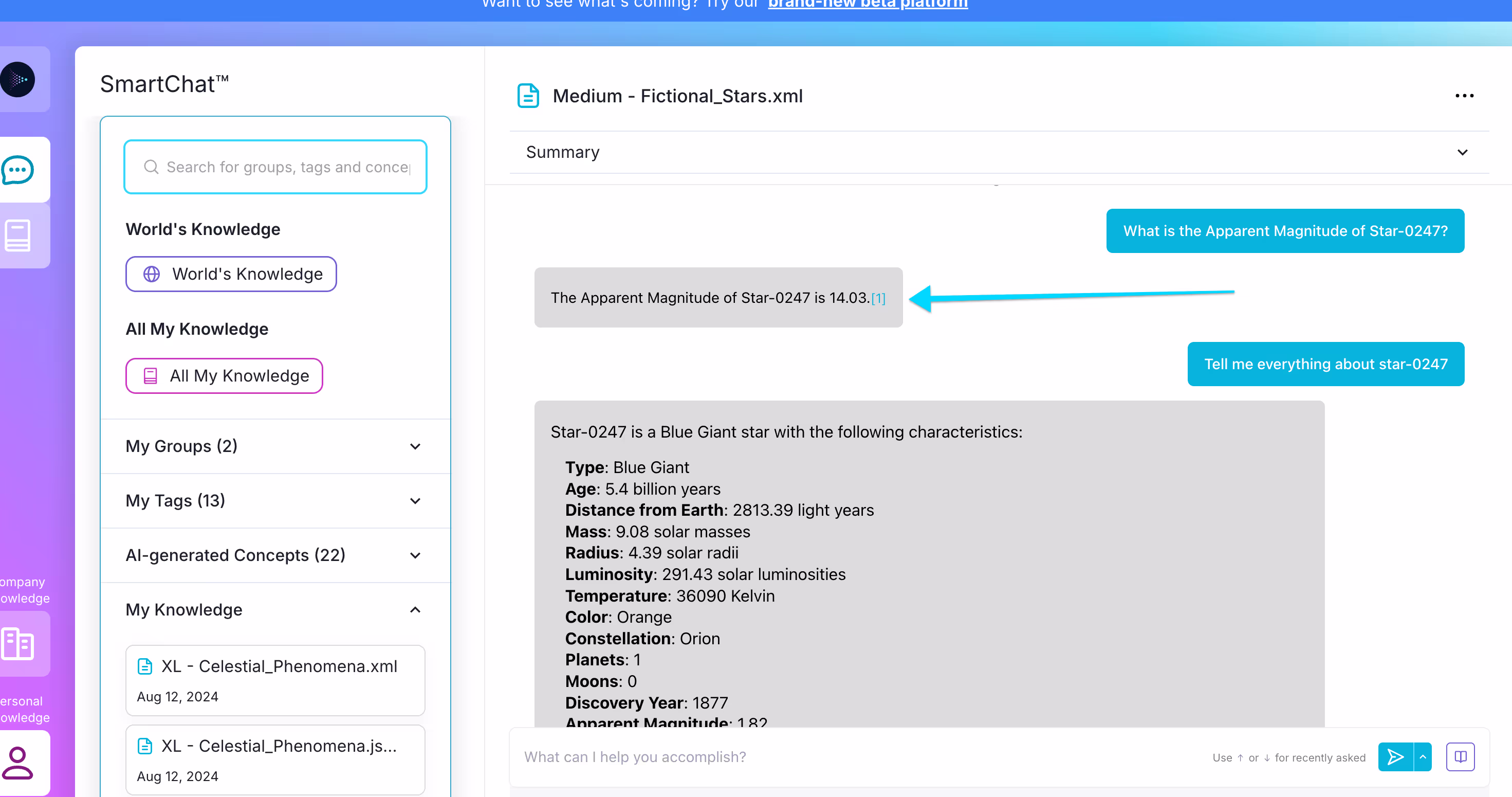Click the 'Planets: 1' line
Image resolution: width=1512 pixels, height=797 pixels.
603,660
